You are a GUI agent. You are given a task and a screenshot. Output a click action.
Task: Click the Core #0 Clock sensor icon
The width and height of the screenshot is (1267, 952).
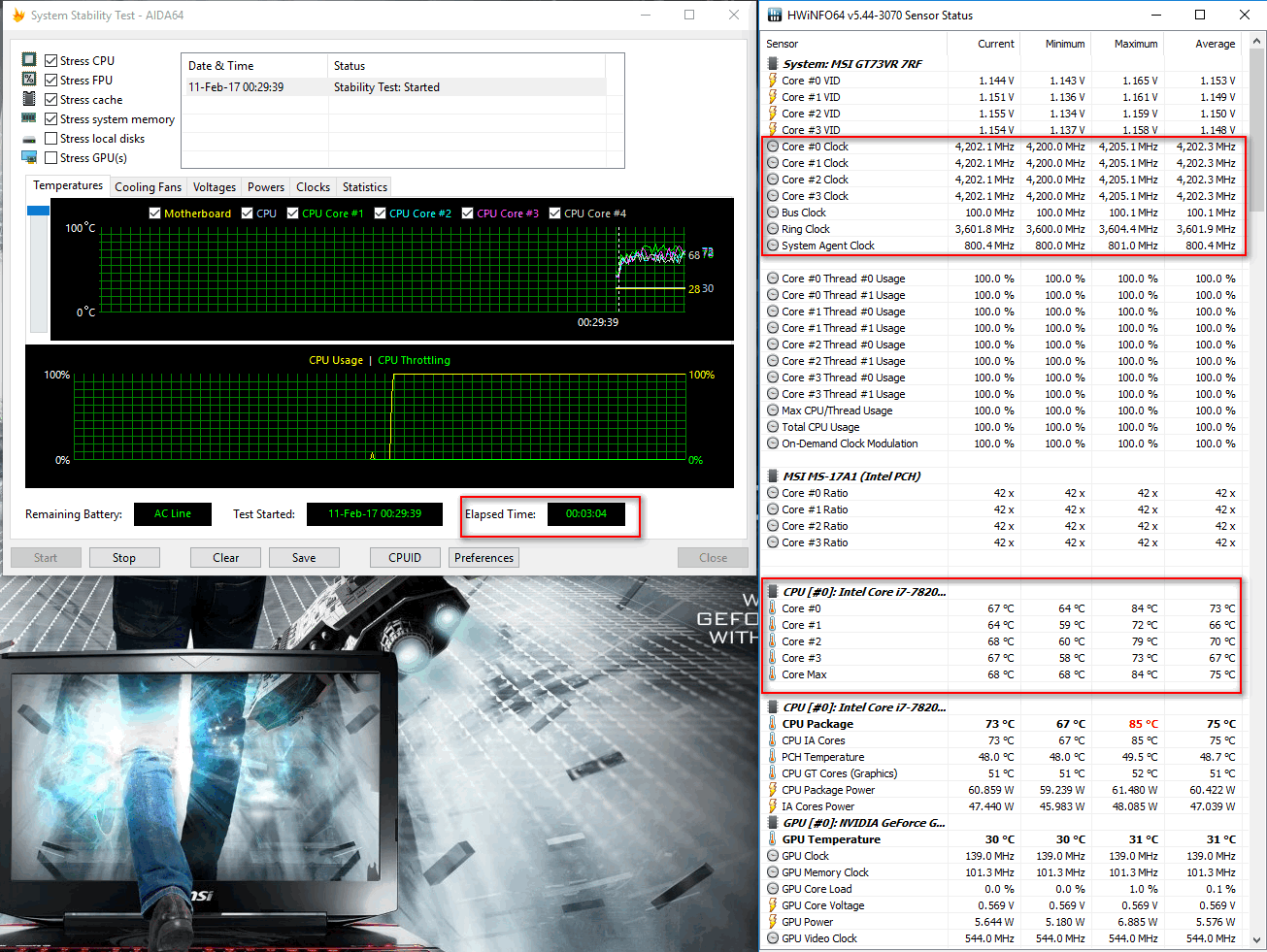pos(773,147)
